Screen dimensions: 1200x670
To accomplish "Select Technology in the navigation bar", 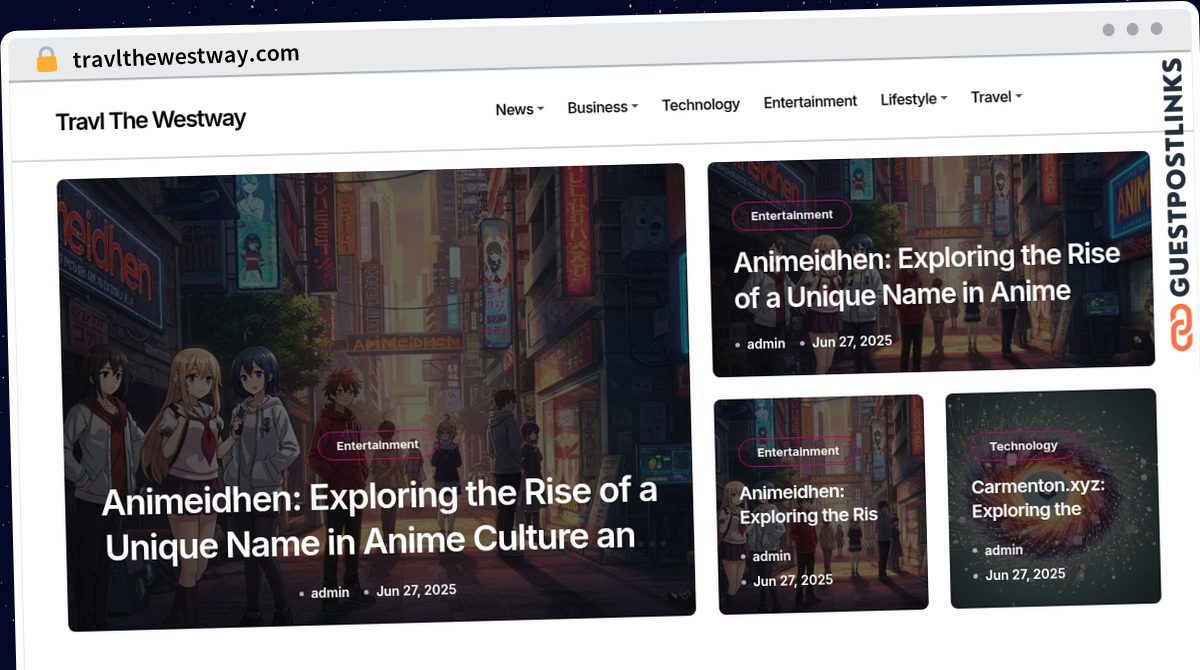I will (701, 104).
